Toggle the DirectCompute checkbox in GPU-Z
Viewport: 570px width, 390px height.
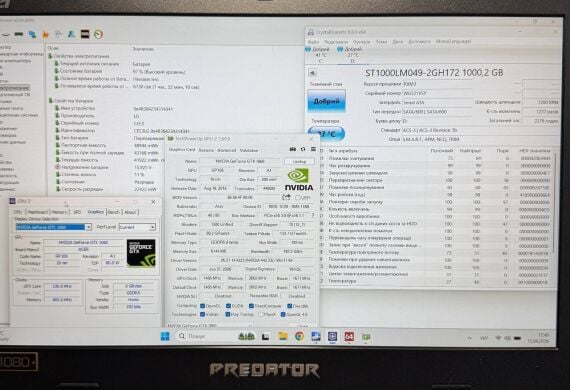251,306
